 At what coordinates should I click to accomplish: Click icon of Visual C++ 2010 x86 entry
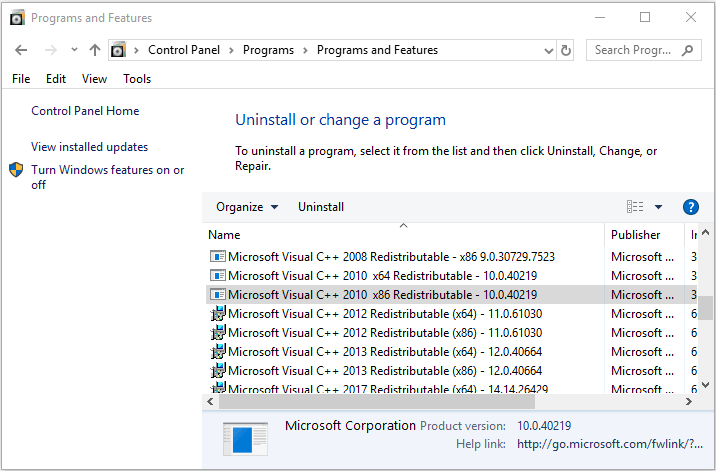click(x=218, y=295)
